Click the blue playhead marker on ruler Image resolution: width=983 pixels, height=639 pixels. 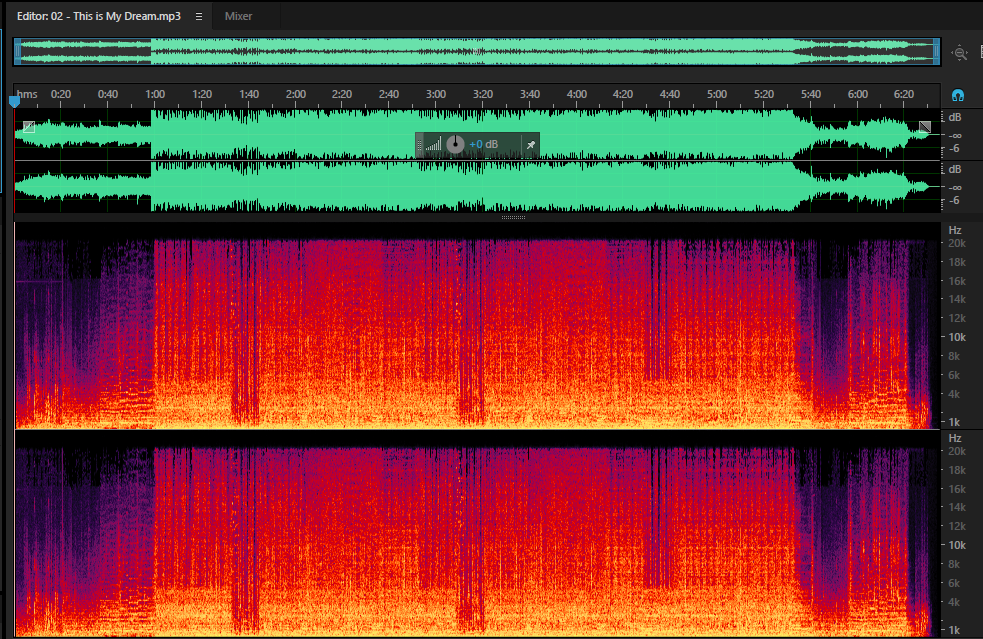(14, 100)
